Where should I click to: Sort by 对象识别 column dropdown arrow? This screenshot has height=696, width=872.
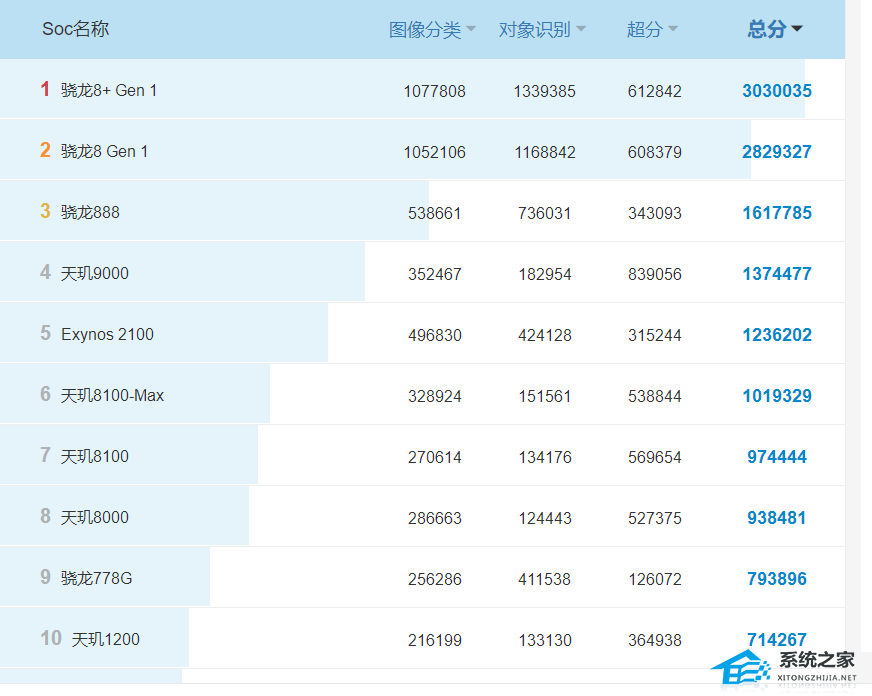tap(581, 28)
